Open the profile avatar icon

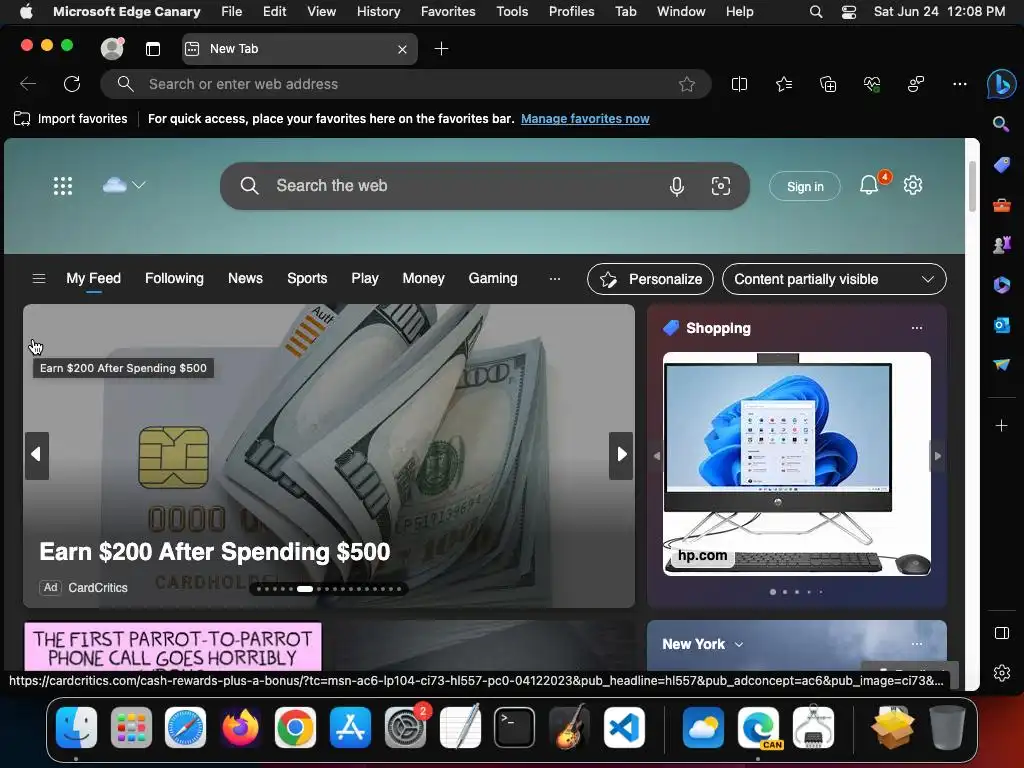[x=112, y=48]
